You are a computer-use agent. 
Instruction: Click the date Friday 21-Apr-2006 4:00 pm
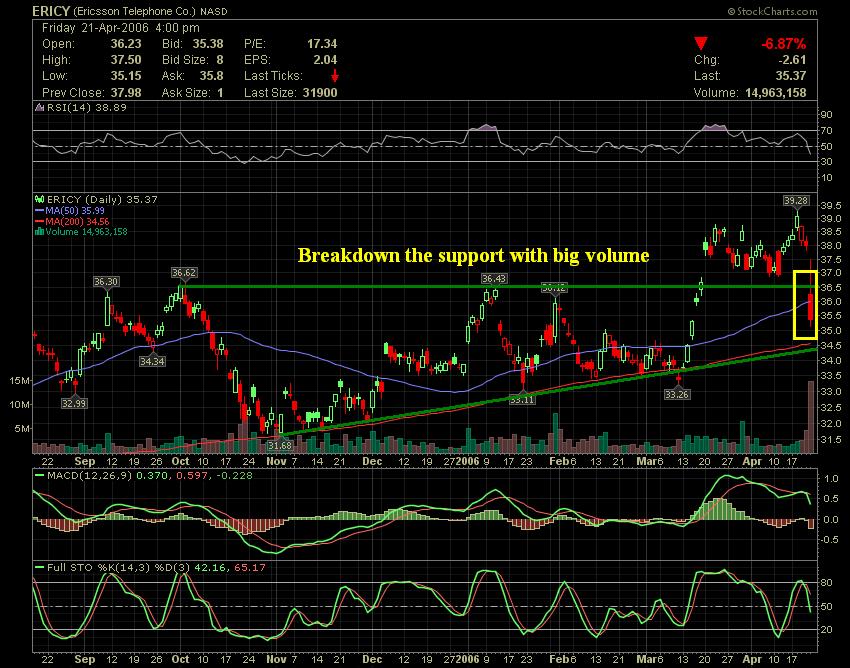[x=121, y=28]
